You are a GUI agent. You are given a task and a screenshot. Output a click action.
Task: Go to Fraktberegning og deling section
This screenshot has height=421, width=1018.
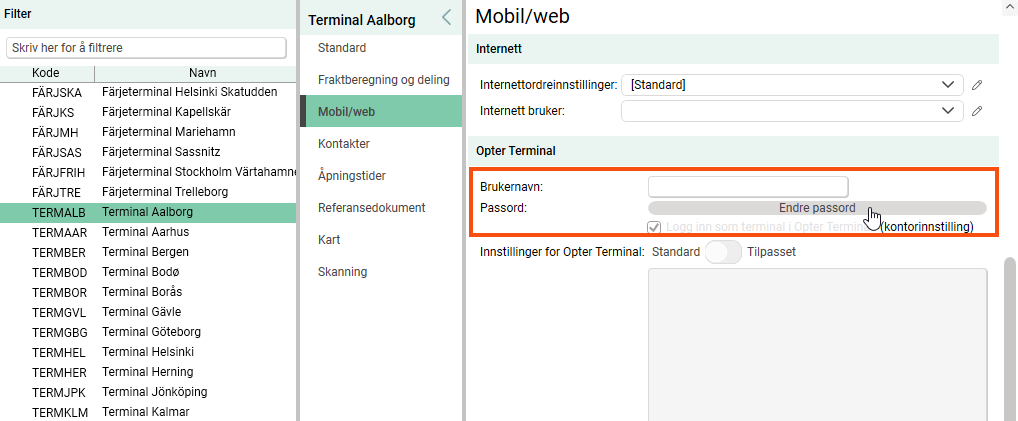(383, 80)
